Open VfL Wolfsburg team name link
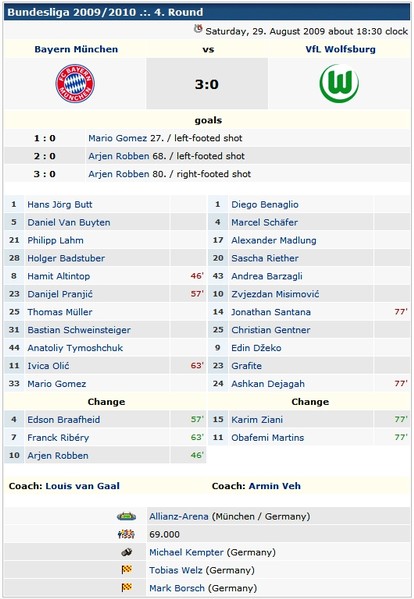The image size is (414, 599). click(x=340, y=49)
